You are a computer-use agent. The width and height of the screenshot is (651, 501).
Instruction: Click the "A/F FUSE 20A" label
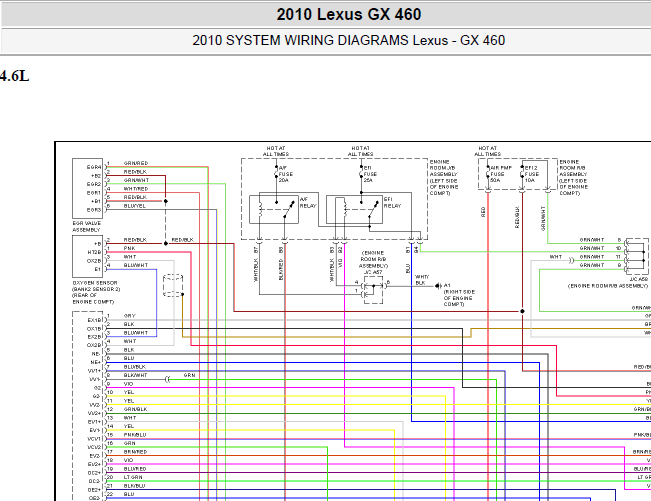285,174
